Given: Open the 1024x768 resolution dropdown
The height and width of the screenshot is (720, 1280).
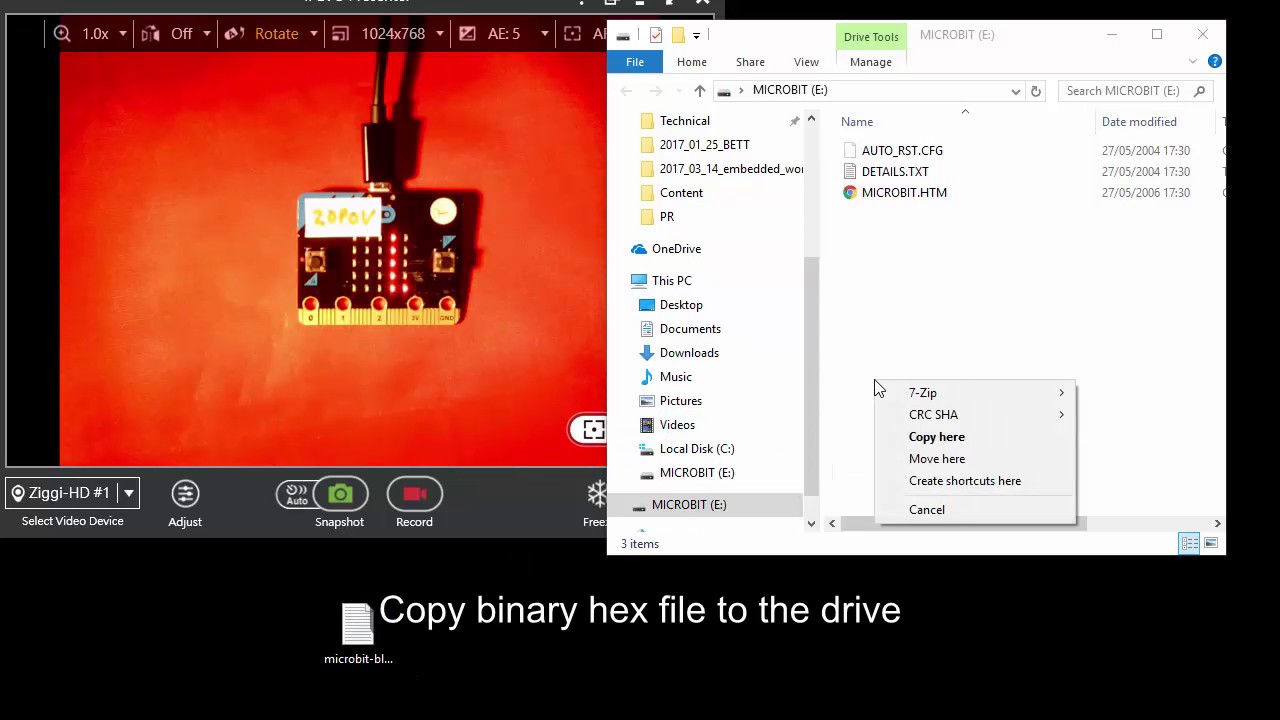Looking at the screenshot, I should [x=439, y=34].
